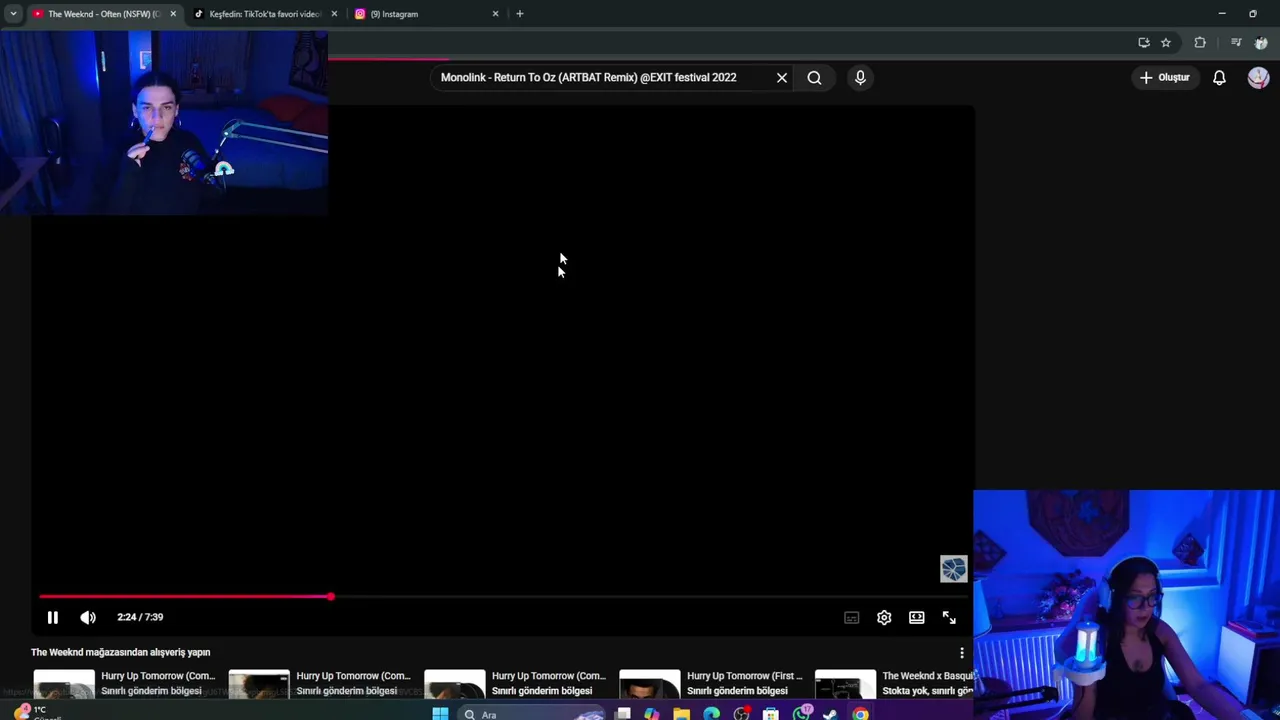Close The Weeknd - Often tab
The image size is (1280, 720).
pos(173,14)
